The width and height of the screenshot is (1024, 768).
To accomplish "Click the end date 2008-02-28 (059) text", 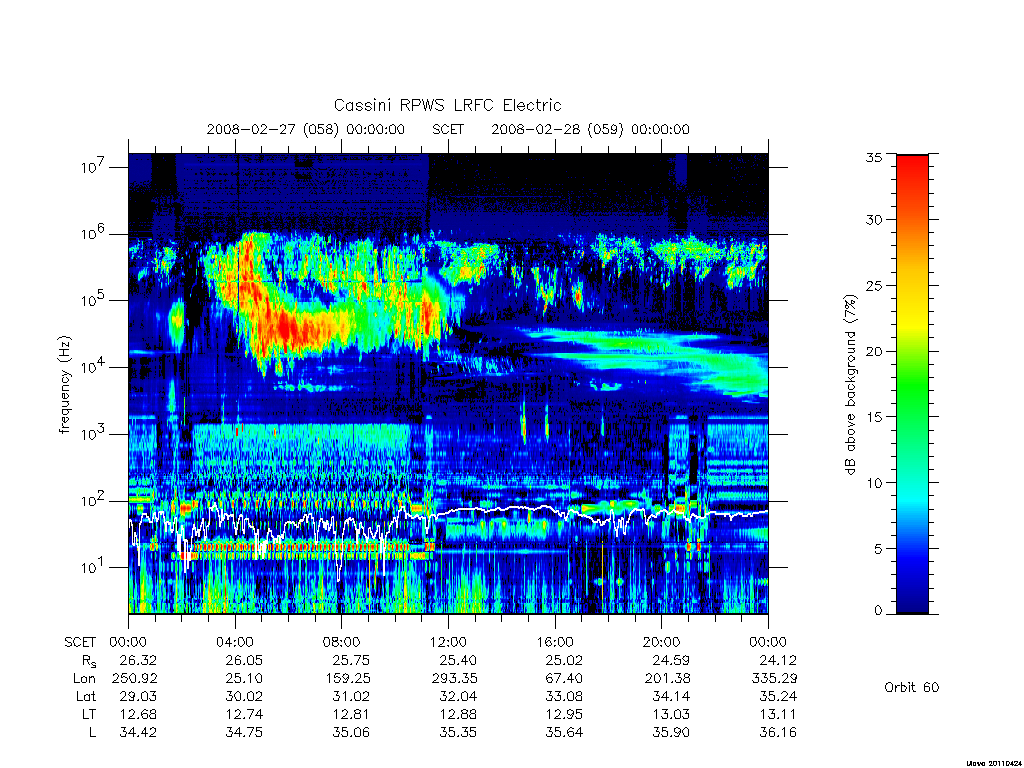I will (557, 129).
